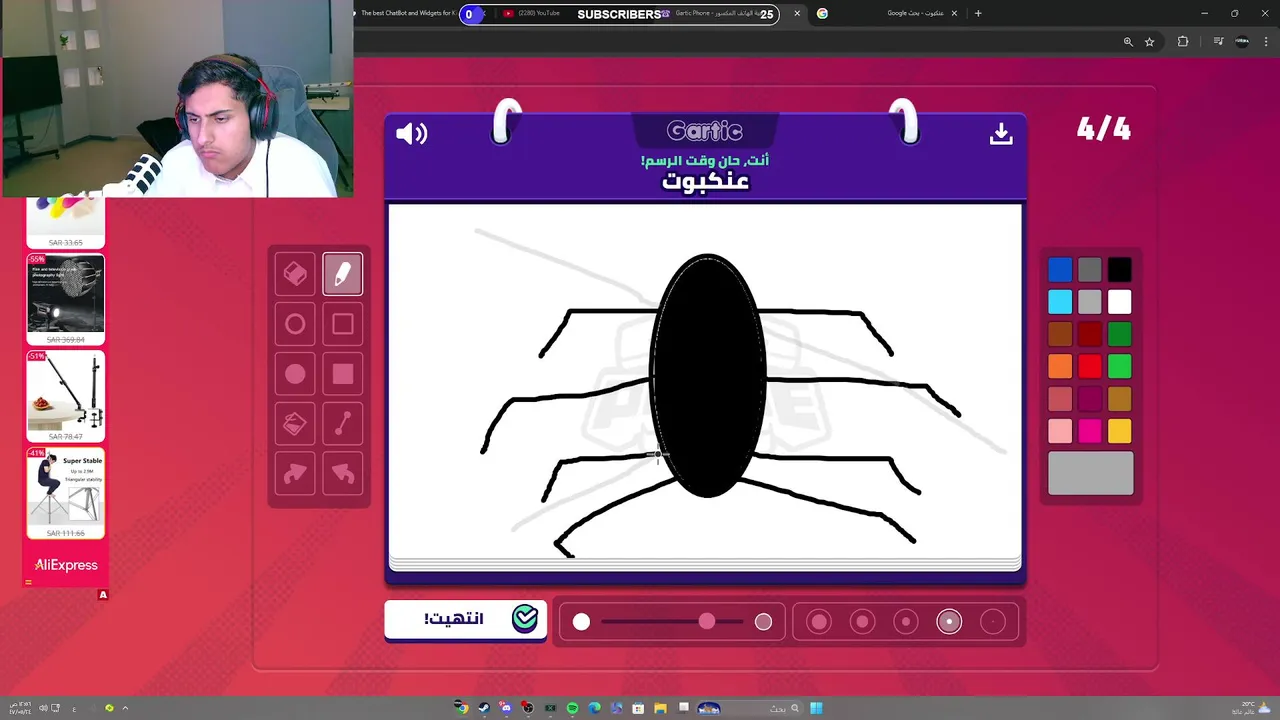Choose the hollow square shape tool
This screenshot has height=720, width=1280.
point(343,324)
